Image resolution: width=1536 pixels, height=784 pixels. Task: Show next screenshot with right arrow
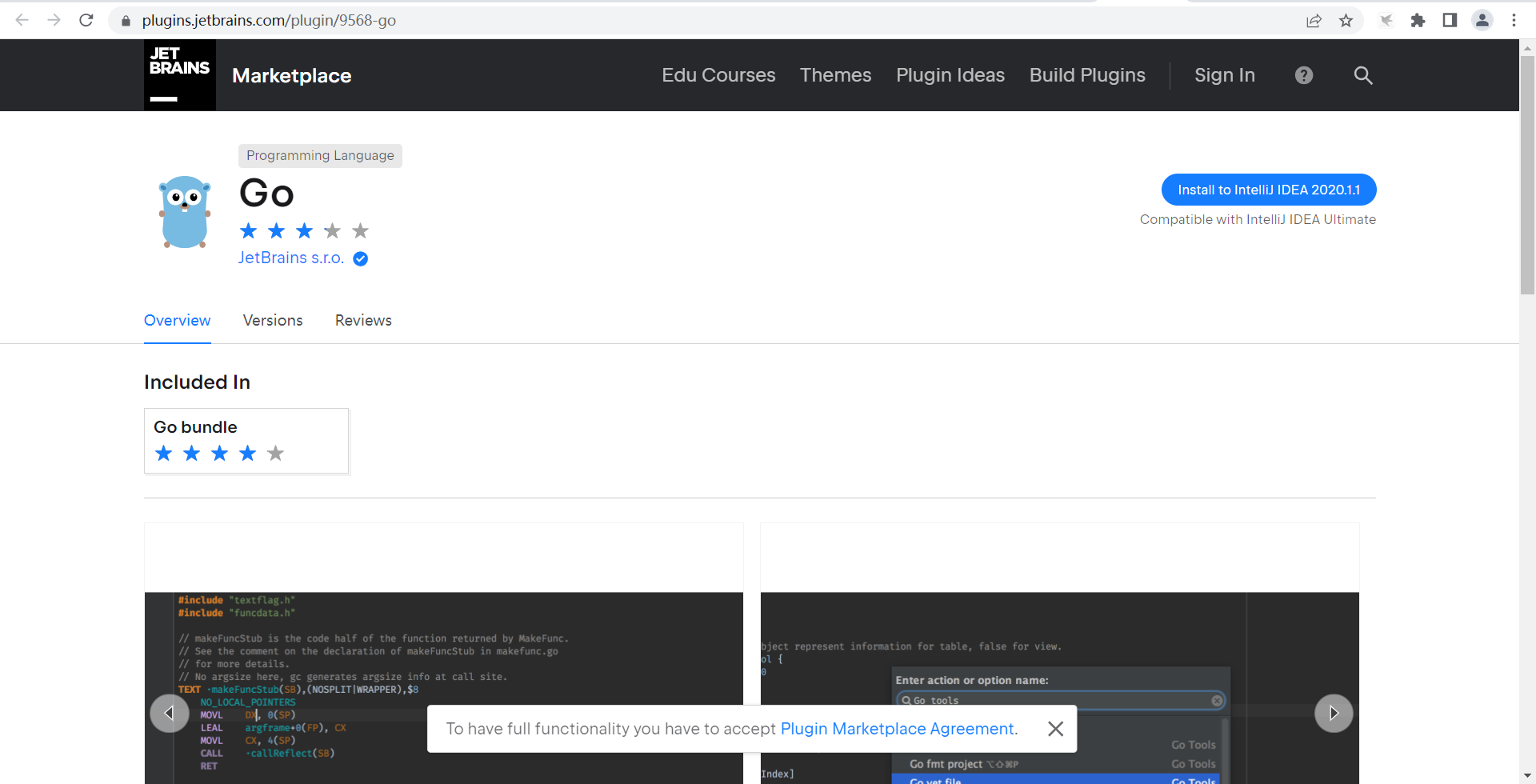pos(1334,713)
